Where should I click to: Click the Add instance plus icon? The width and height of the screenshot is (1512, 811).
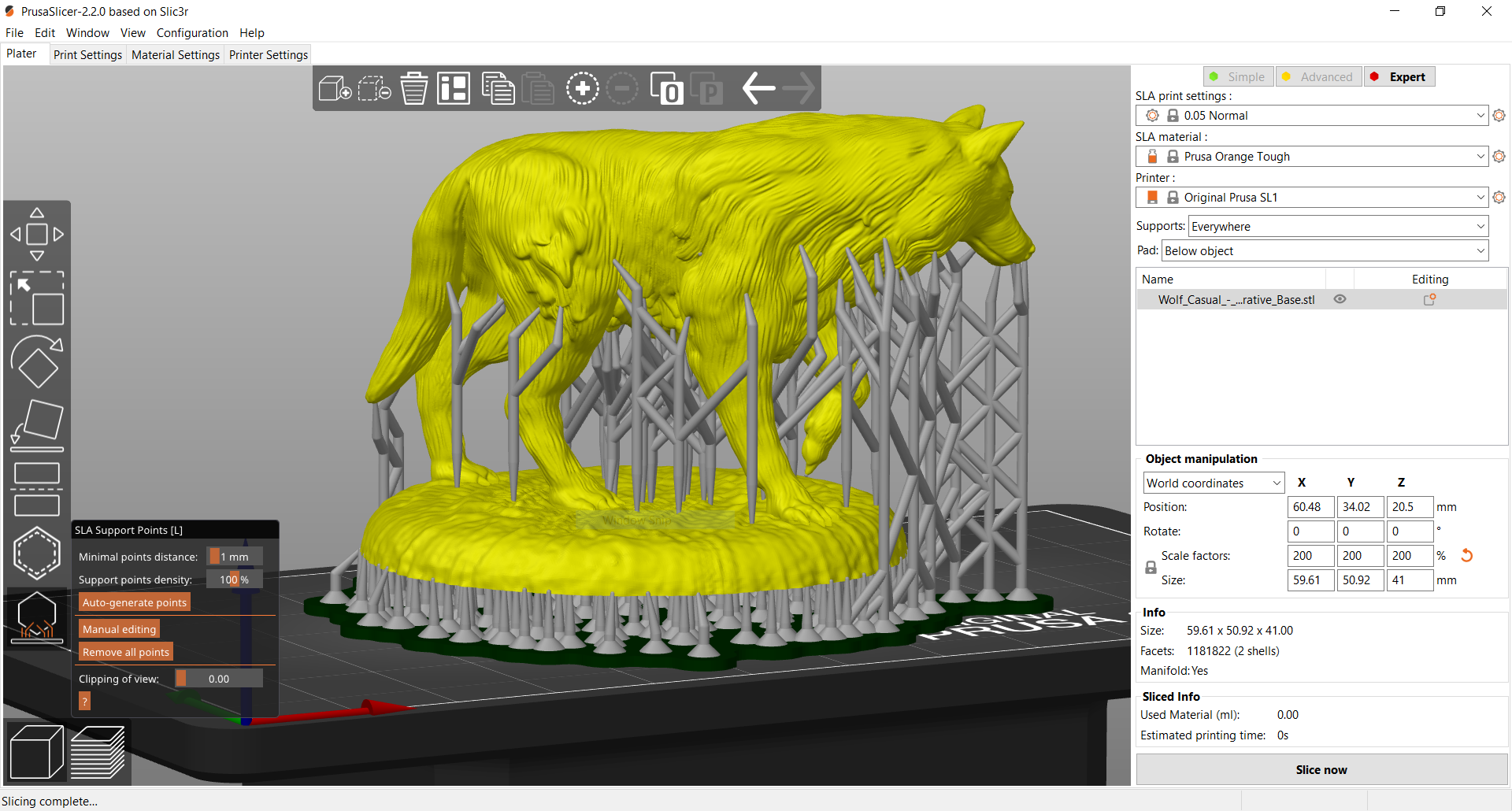(583, 88)
